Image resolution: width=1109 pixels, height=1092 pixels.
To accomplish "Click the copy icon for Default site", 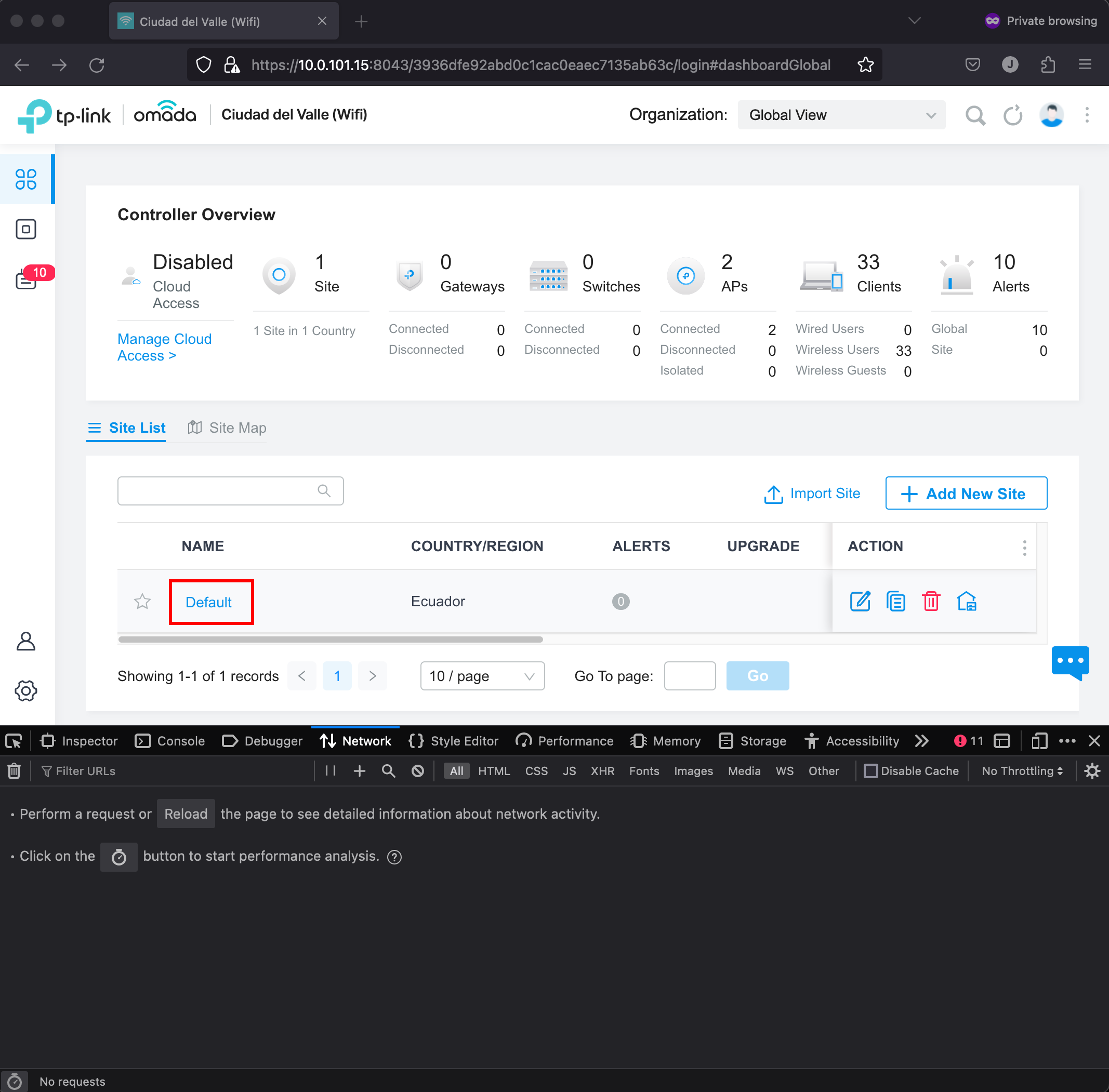I will pyautogui.click(x=895, y=601).
